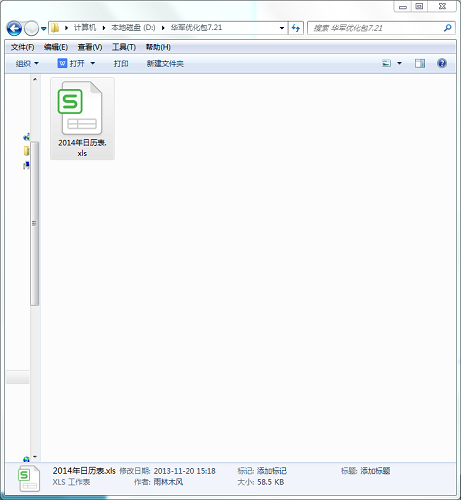
Task: Open the 帮助(H) menu
Action: click(x=158, y=47)
